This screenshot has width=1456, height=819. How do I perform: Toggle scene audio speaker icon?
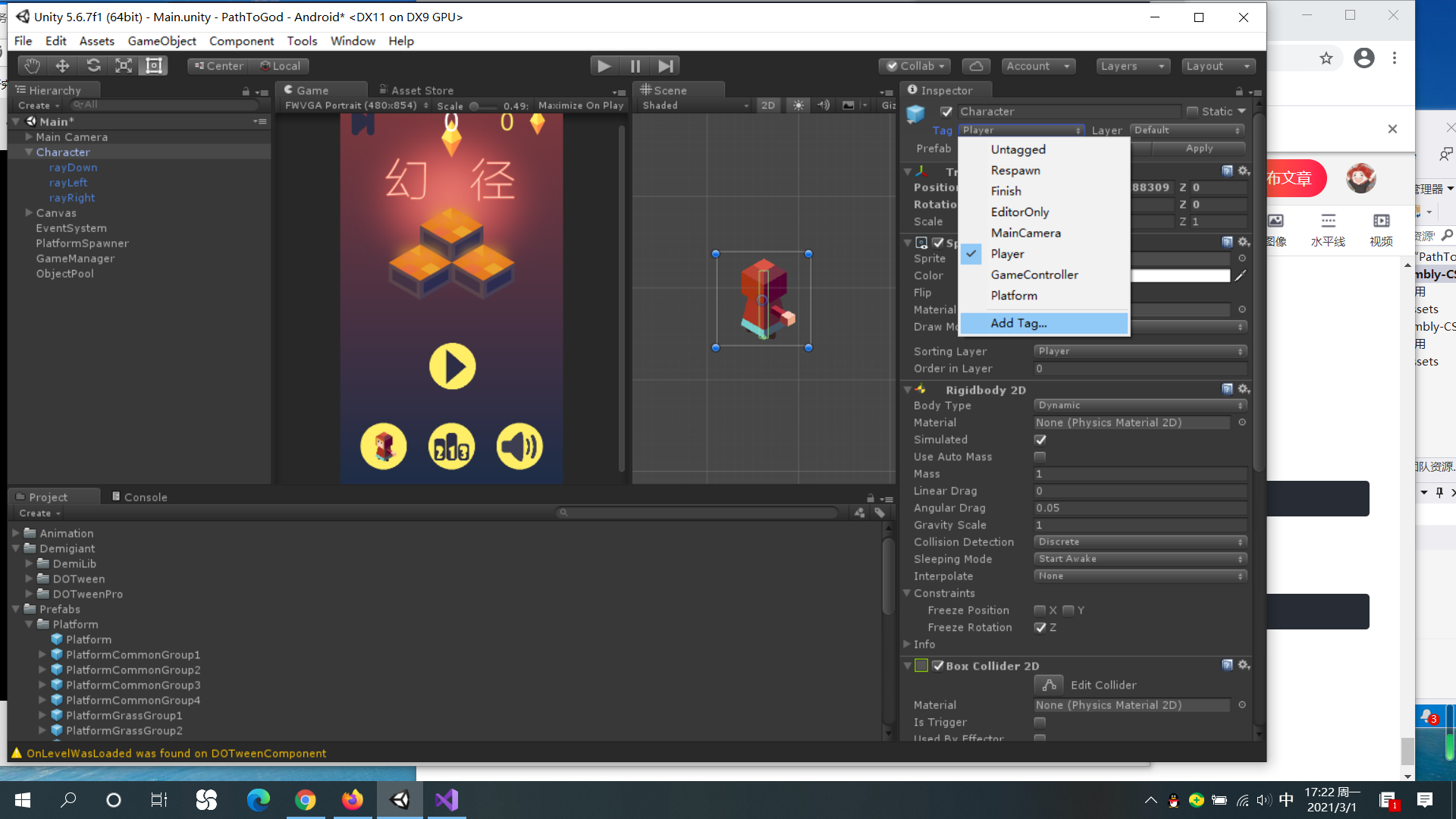click(x=824, y=105)
